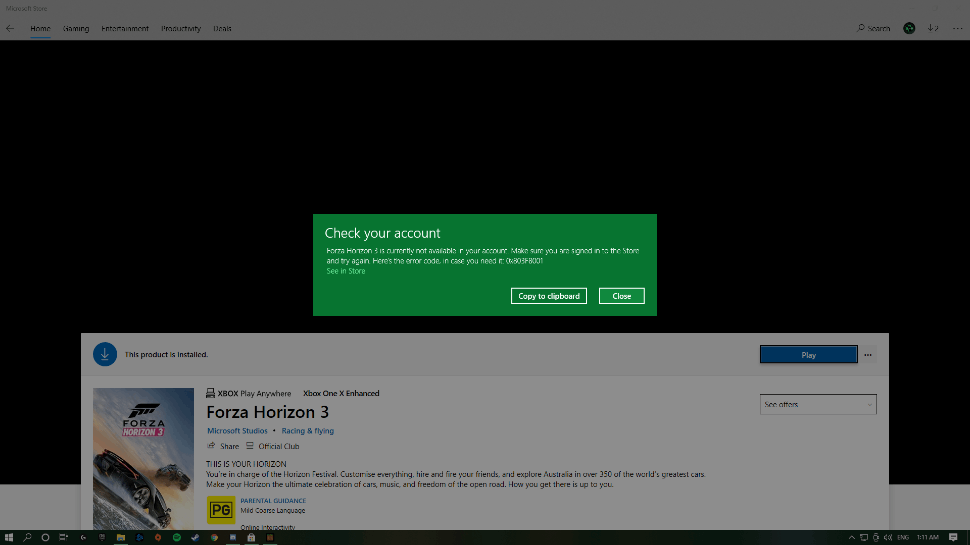Go back with the Store back arrow
Viewport: 970px width, 545px height.
click(x=10, y=28)
